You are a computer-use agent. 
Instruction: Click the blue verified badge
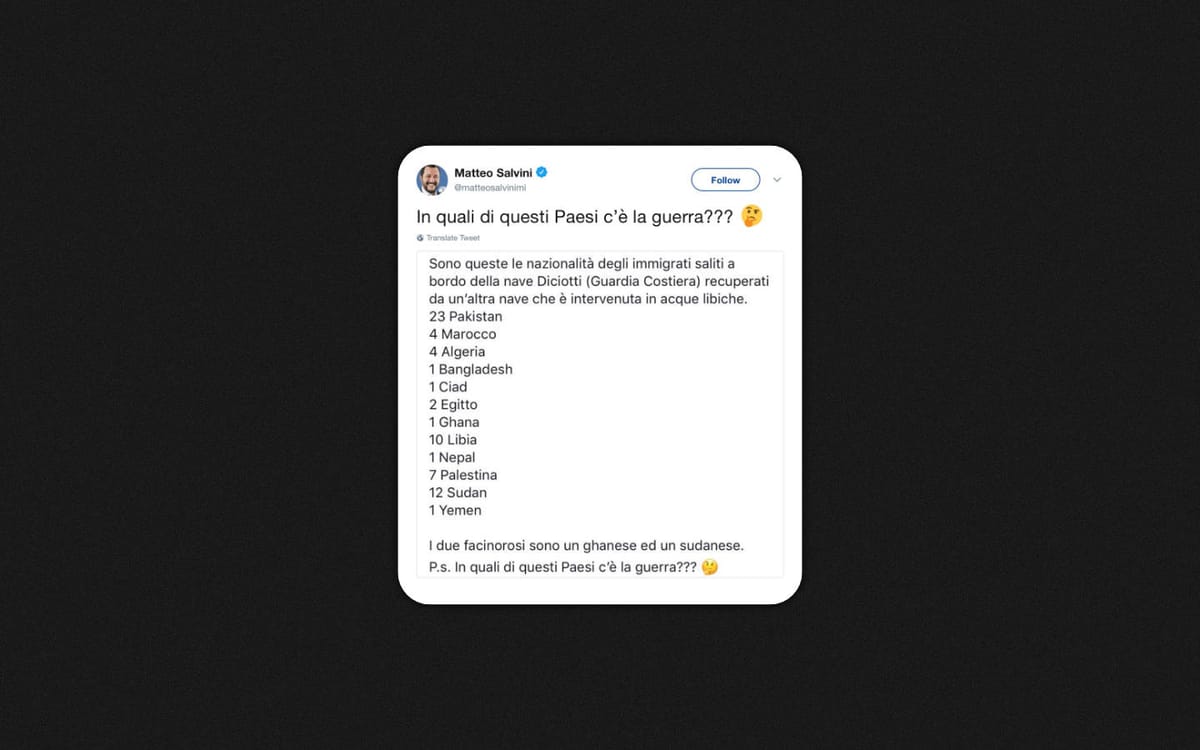pyautogui.click(x=542, y=172)
